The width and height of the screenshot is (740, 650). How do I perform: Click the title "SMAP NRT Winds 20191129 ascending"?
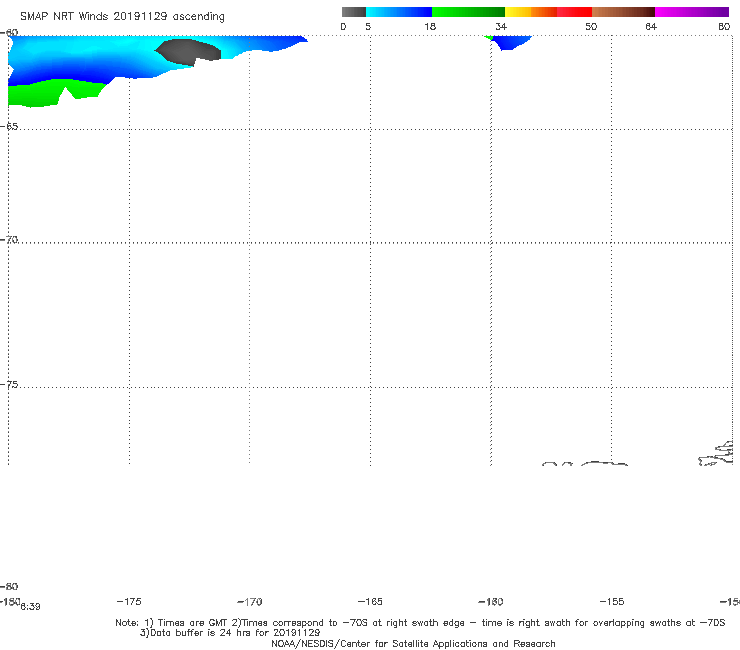(122, 16)
